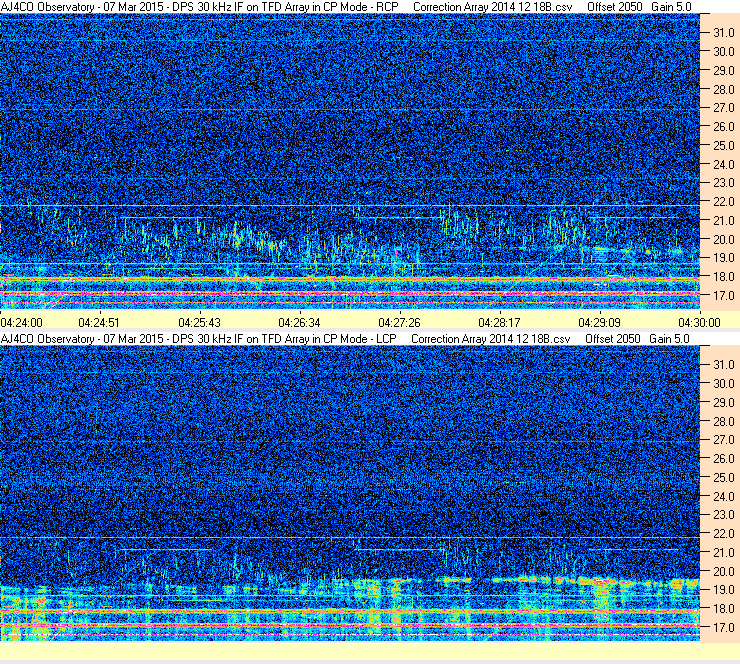740x664 pixels.
Task: Pick the 26.0 frequency label on LCP plot
Action: 723,459
